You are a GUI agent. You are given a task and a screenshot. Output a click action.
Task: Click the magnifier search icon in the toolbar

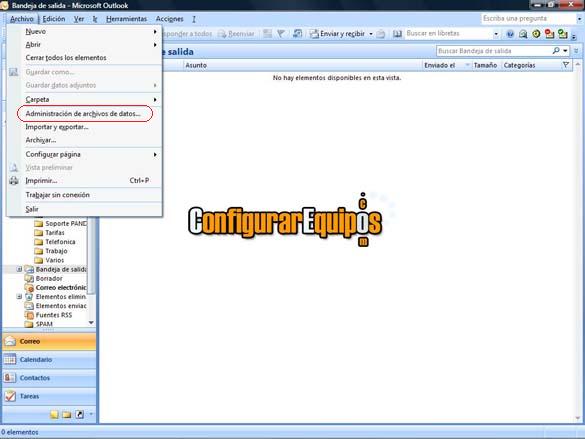(523, 34)
